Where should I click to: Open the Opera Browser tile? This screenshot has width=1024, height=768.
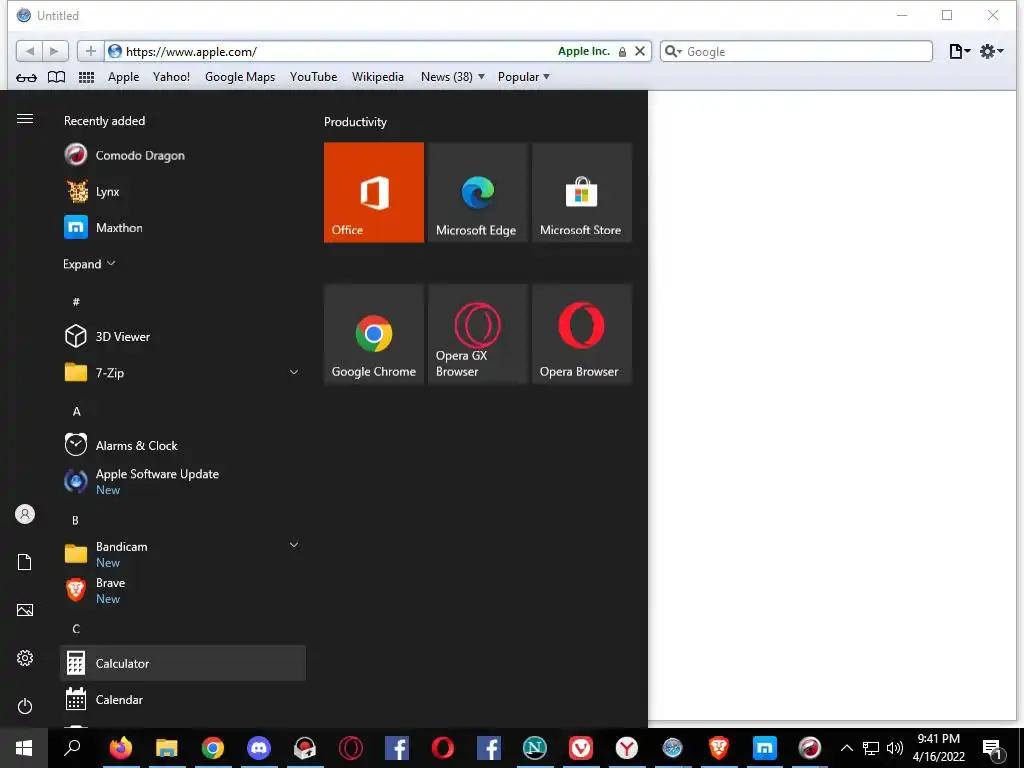click(x=581, y=334)
